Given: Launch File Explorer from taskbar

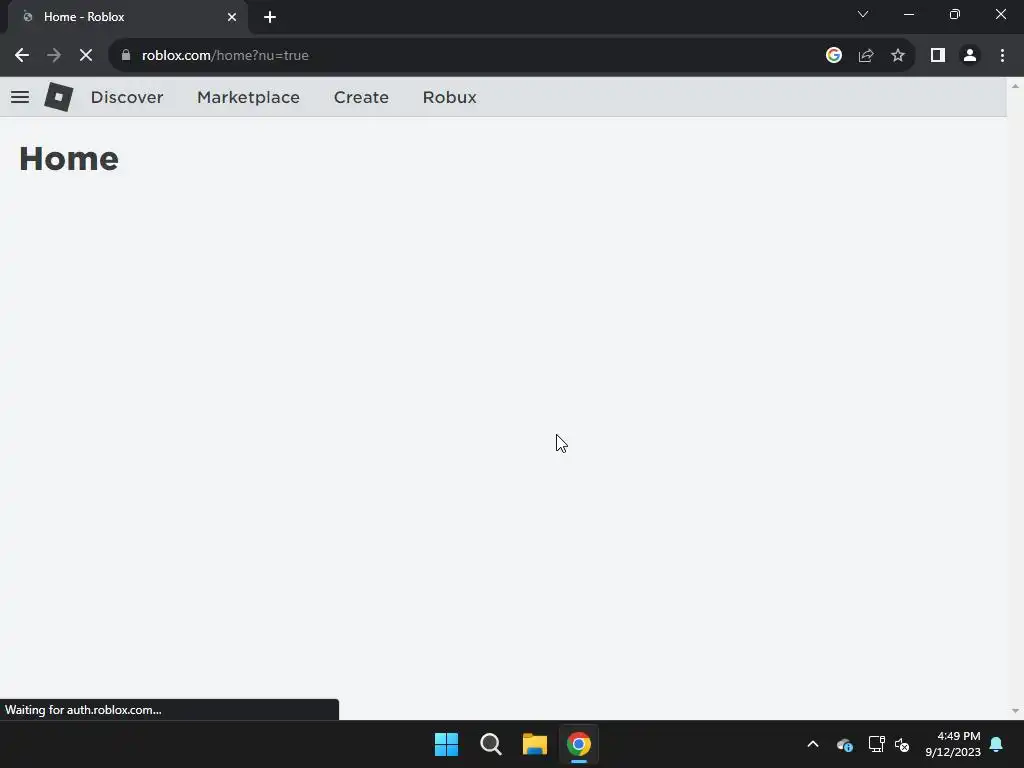Looking at the screenshot, I should [535, 744].
